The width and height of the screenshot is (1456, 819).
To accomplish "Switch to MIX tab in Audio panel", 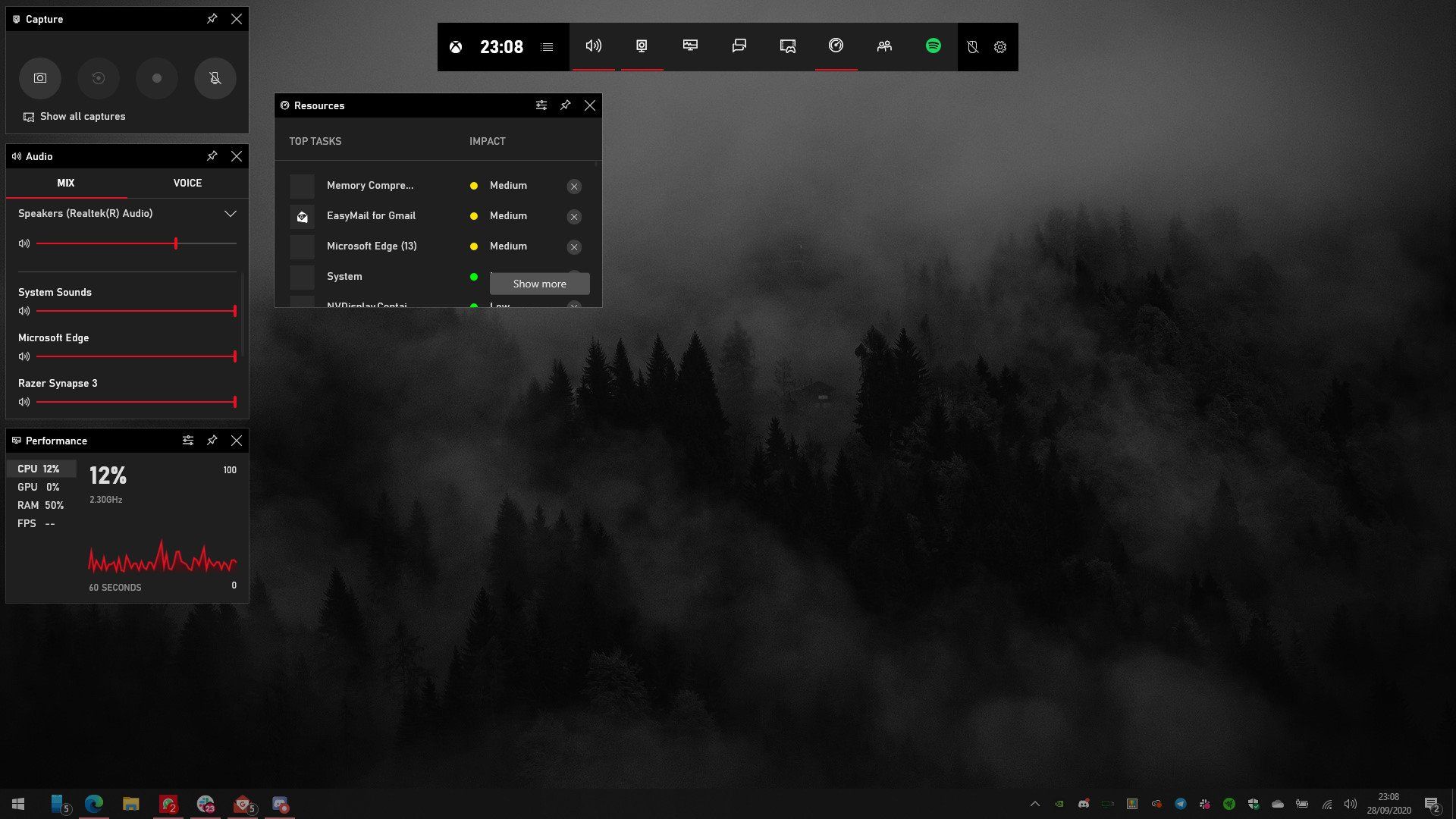I will click(66, 182).
